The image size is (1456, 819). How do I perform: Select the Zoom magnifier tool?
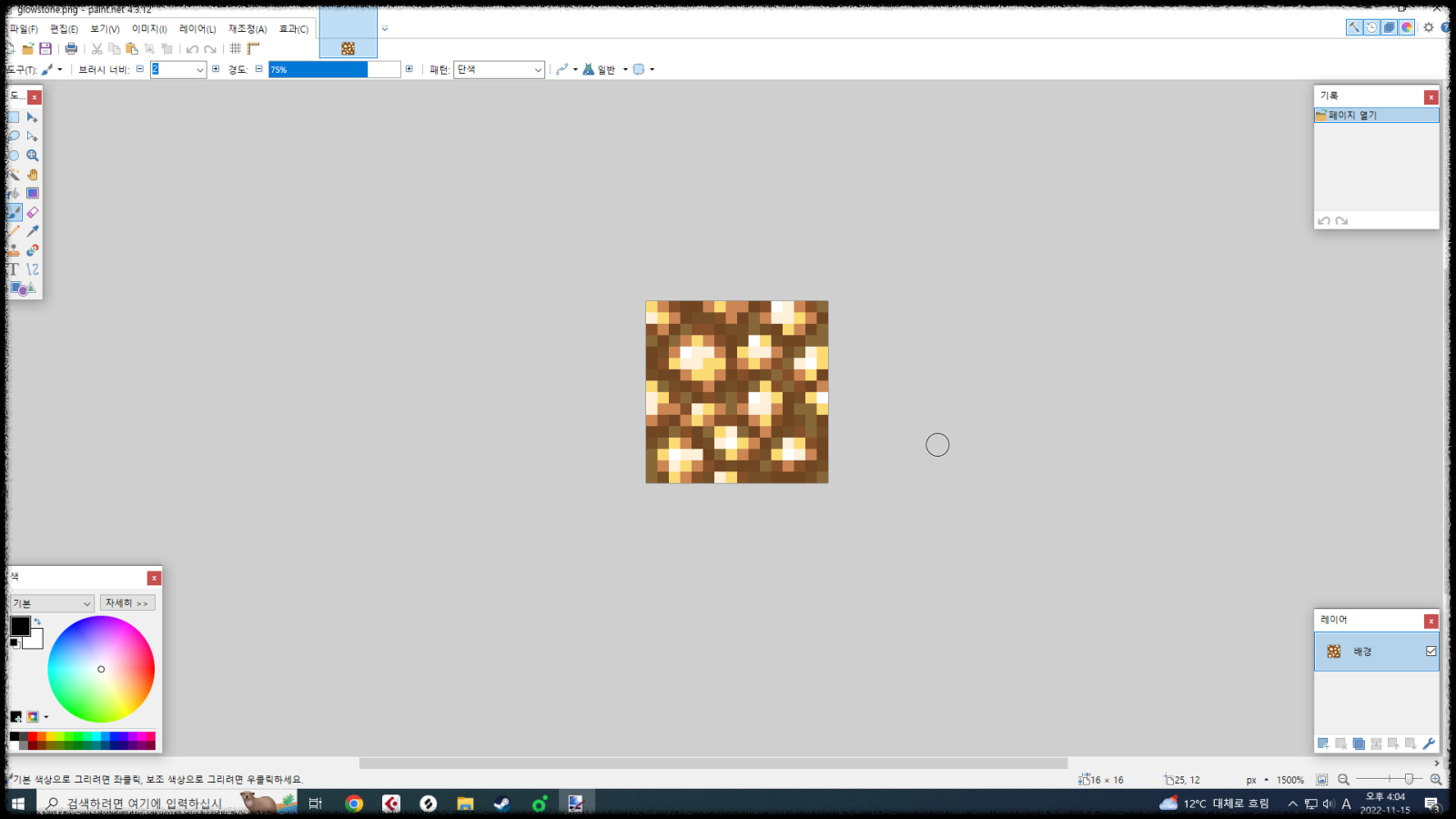[33, 156]
